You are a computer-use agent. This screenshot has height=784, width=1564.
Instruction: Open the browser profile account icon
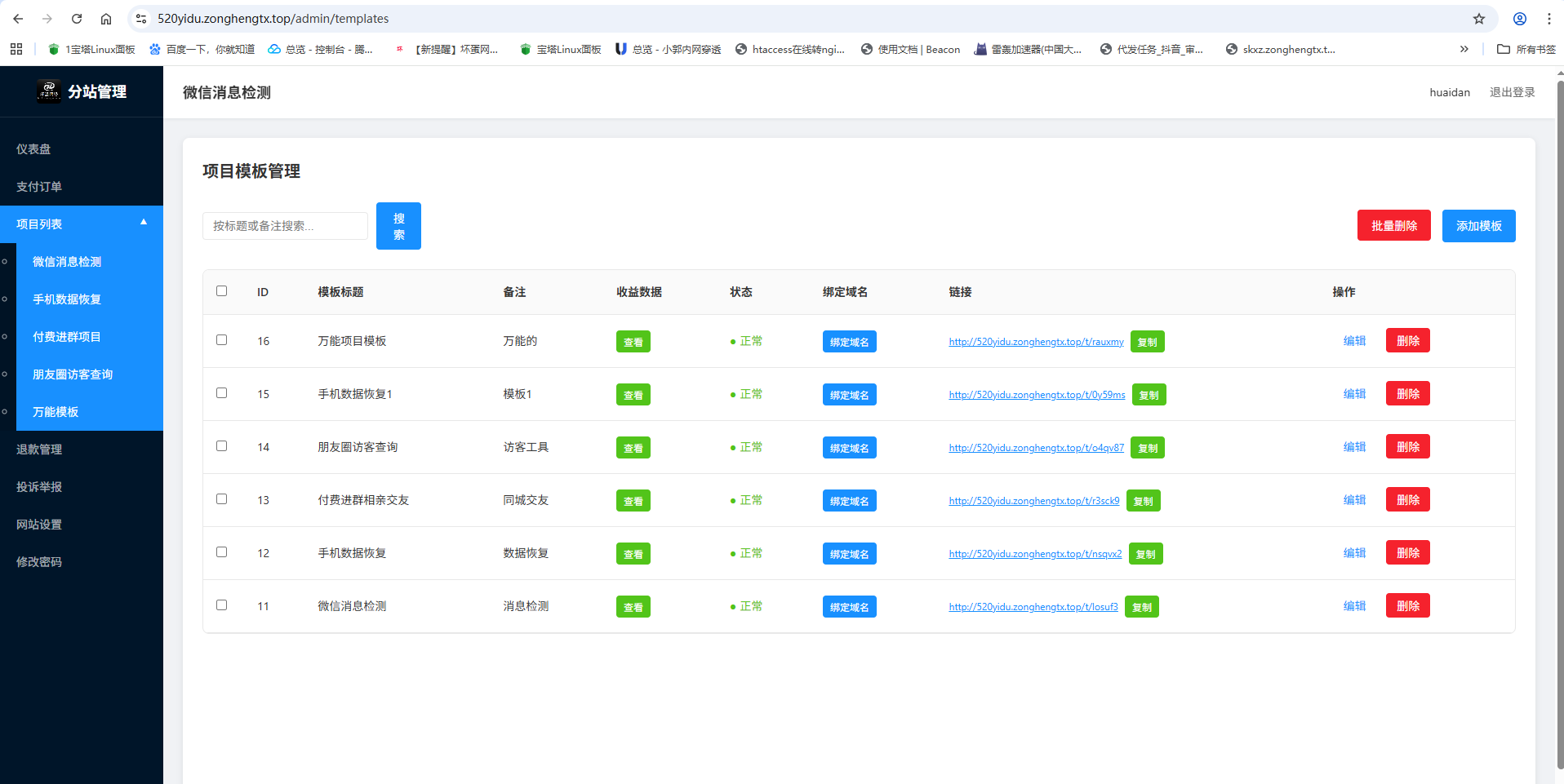coord(1519,19)
